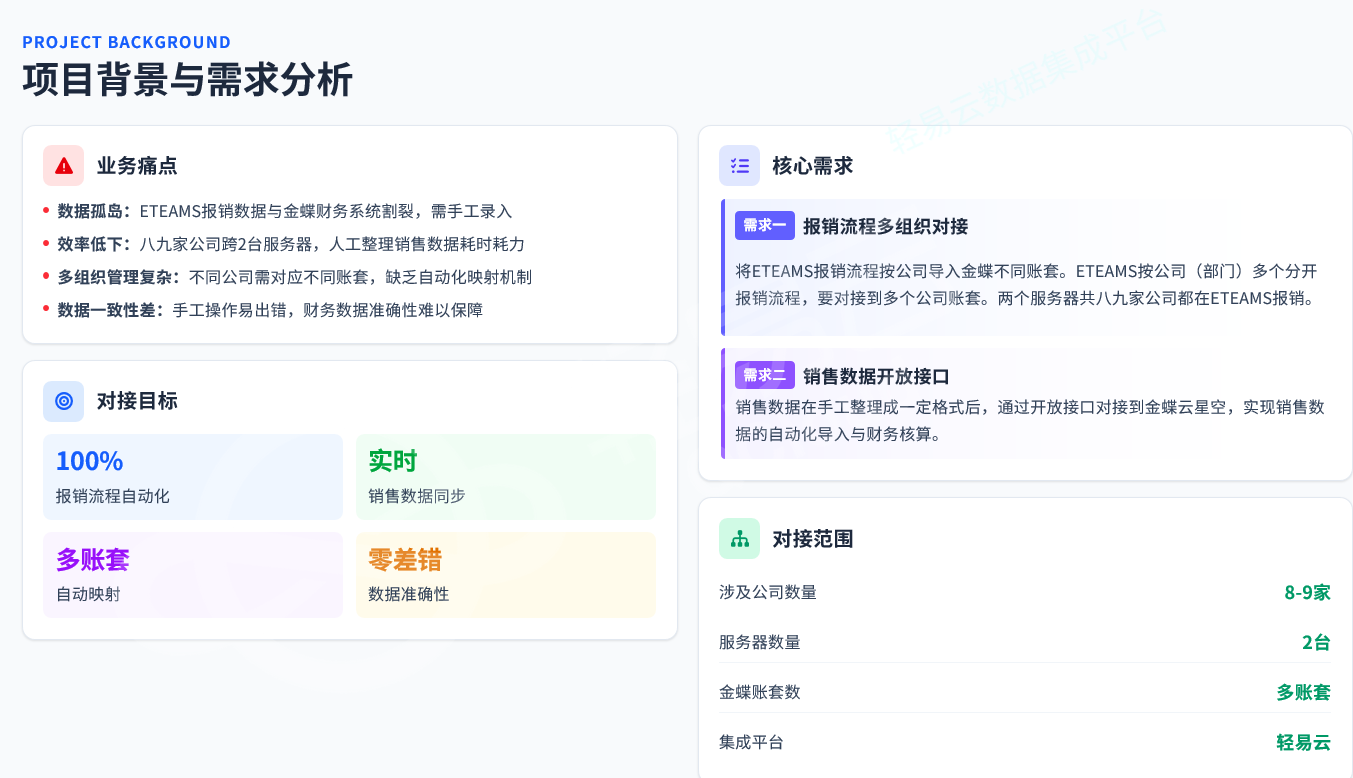Click the PROJECT BACKGROUND header label
1353x778 pixels.
127,42
